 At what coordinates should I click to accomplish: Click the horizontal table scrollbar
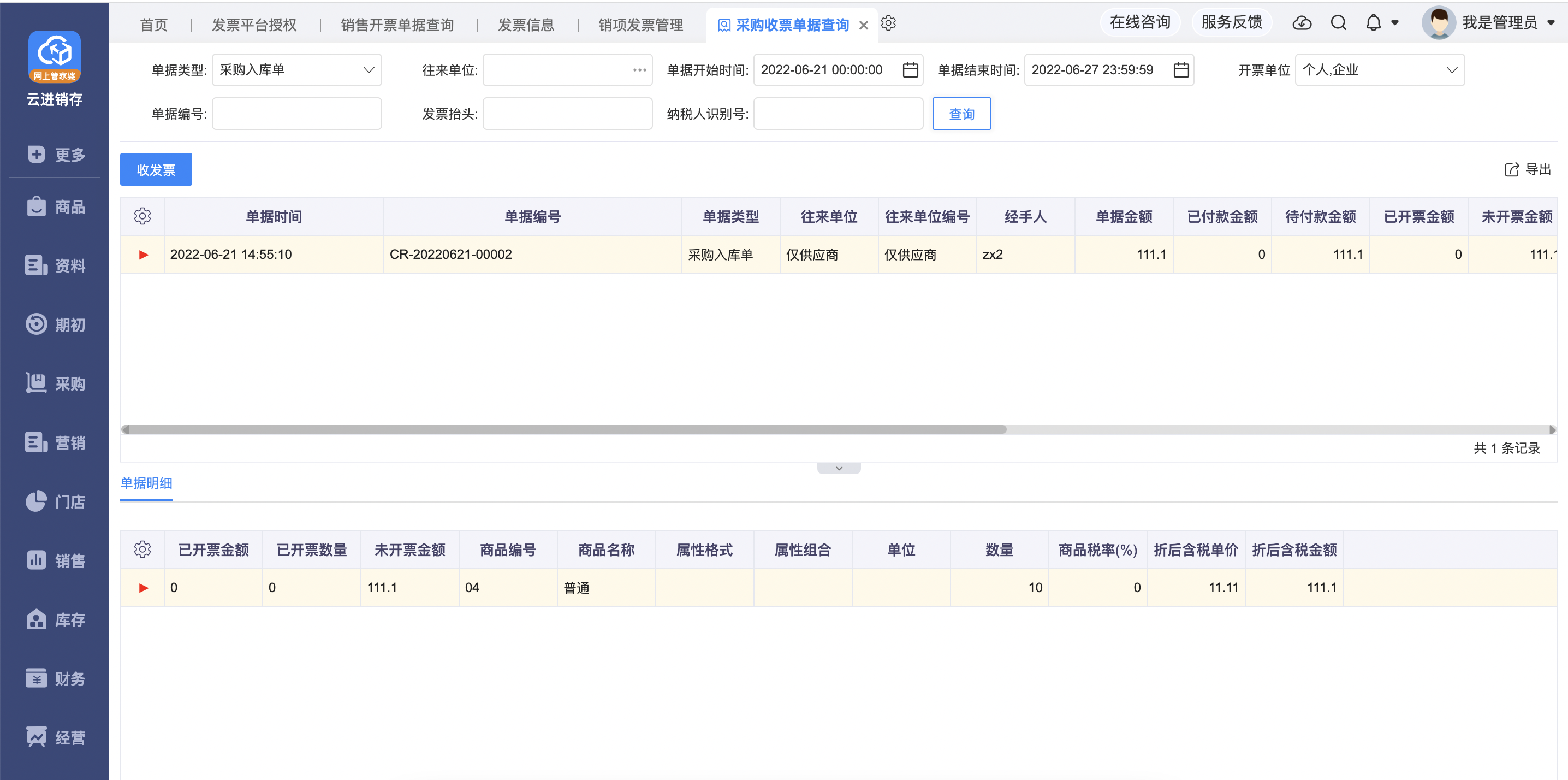tap(567, 429)
